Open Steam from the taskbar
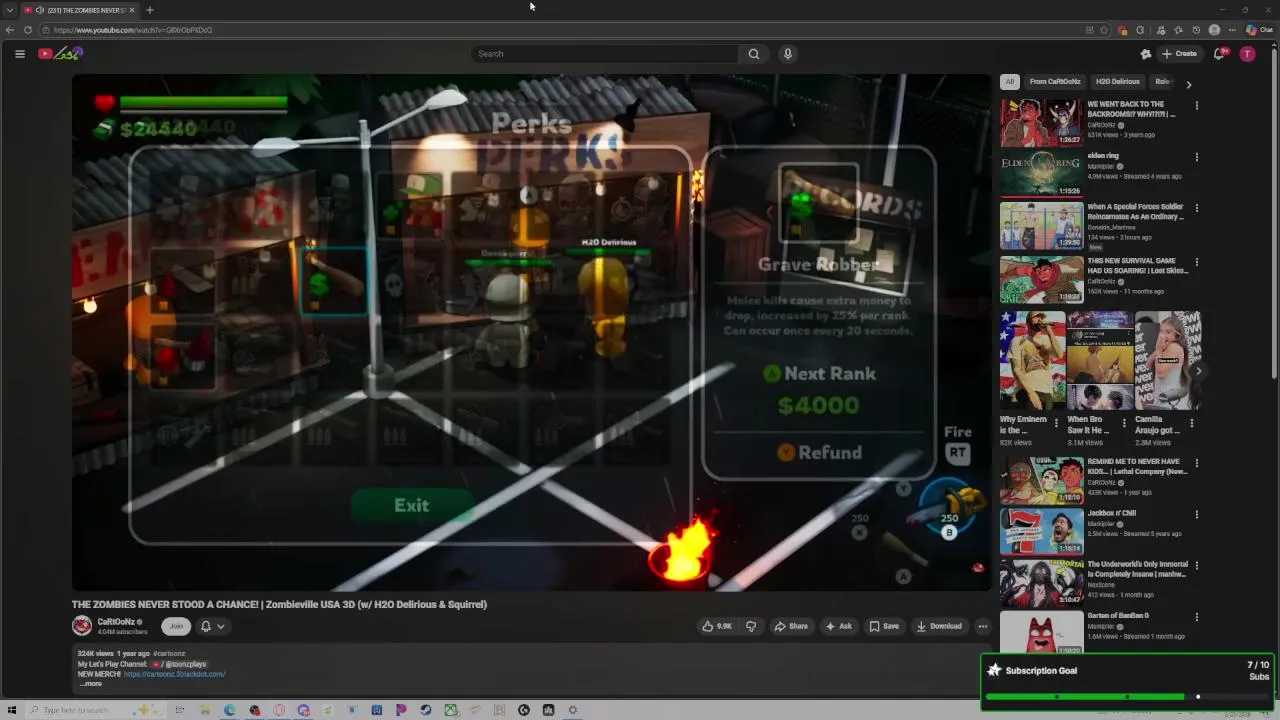 click(425, 710)
